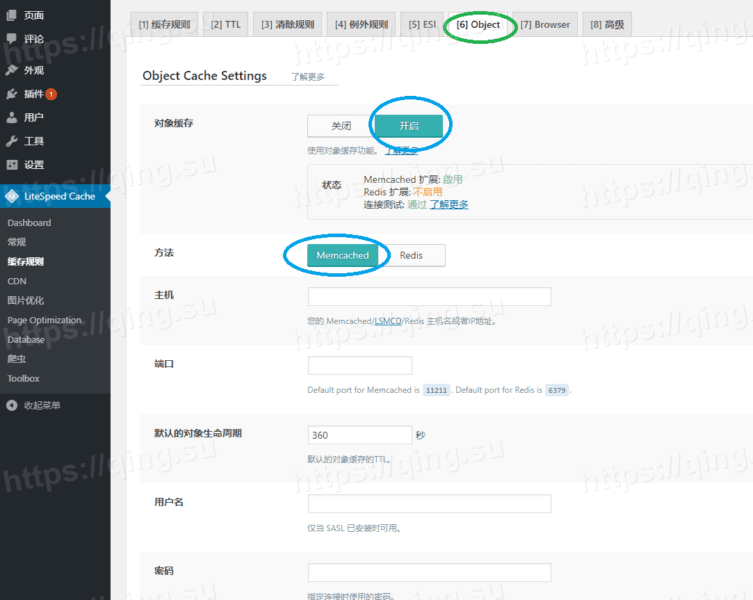Open 图片优化 in LiteSpeed submenu
This screenshot has width=753, height=600.
(25, 301)
